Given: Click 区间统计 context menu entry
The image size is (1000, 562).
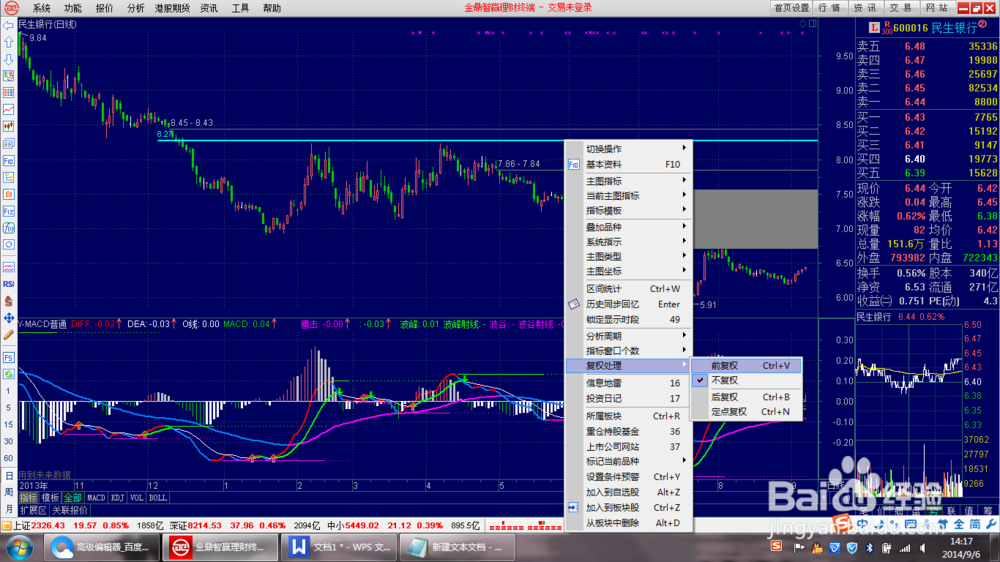Looking at the screenshot, I should pos(628,289).
